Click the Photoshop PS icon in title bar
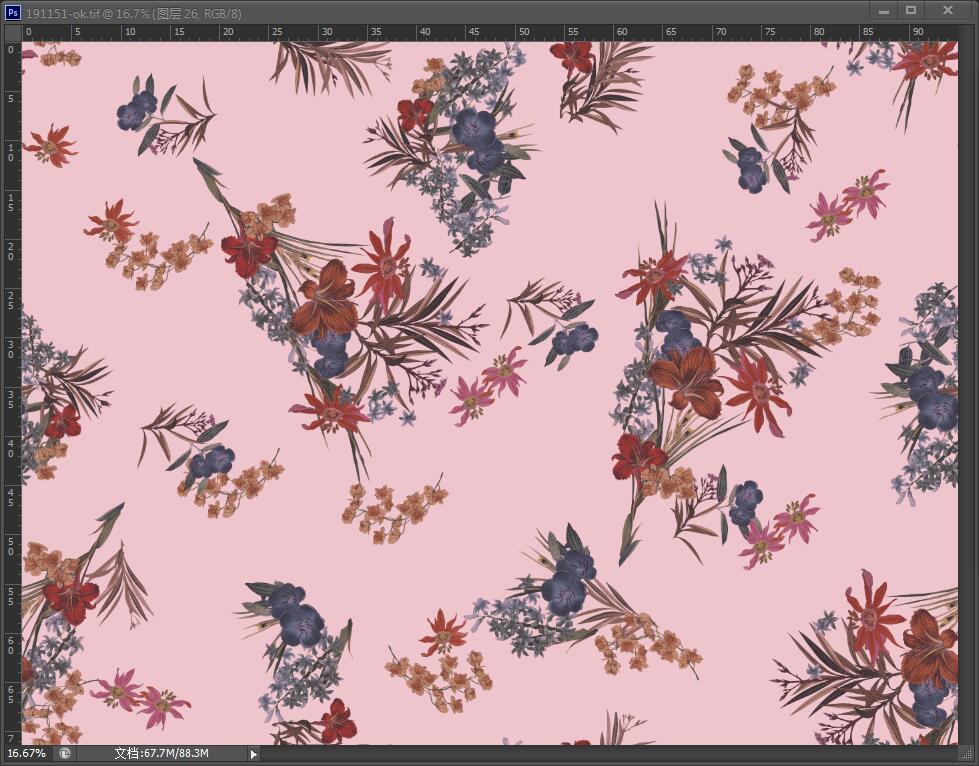The width and height of the screenshot is (979, 766). [13, 13]
